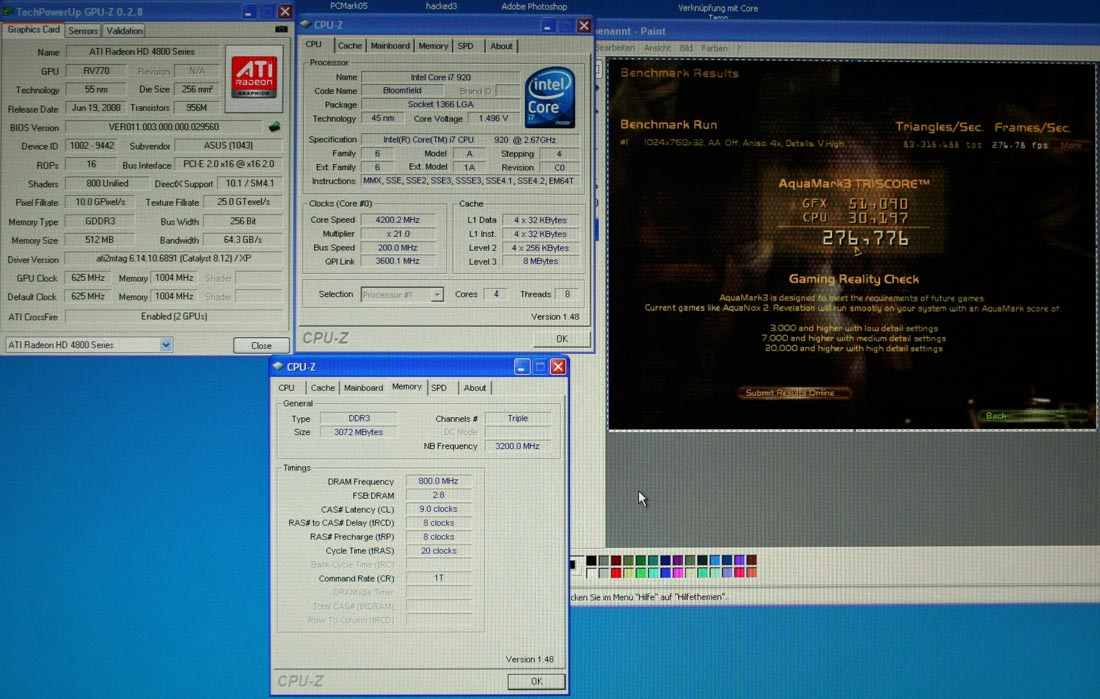Open the Farben menu in Paint
Screen dimensions: 1100x699
click(714, 48)
